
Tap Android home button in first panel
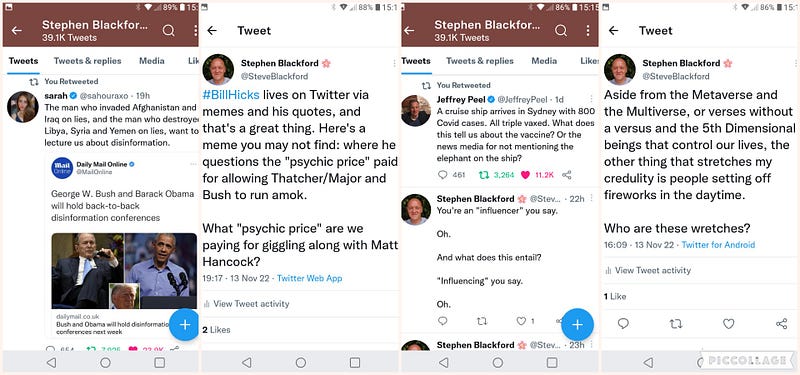coord(105,363)
